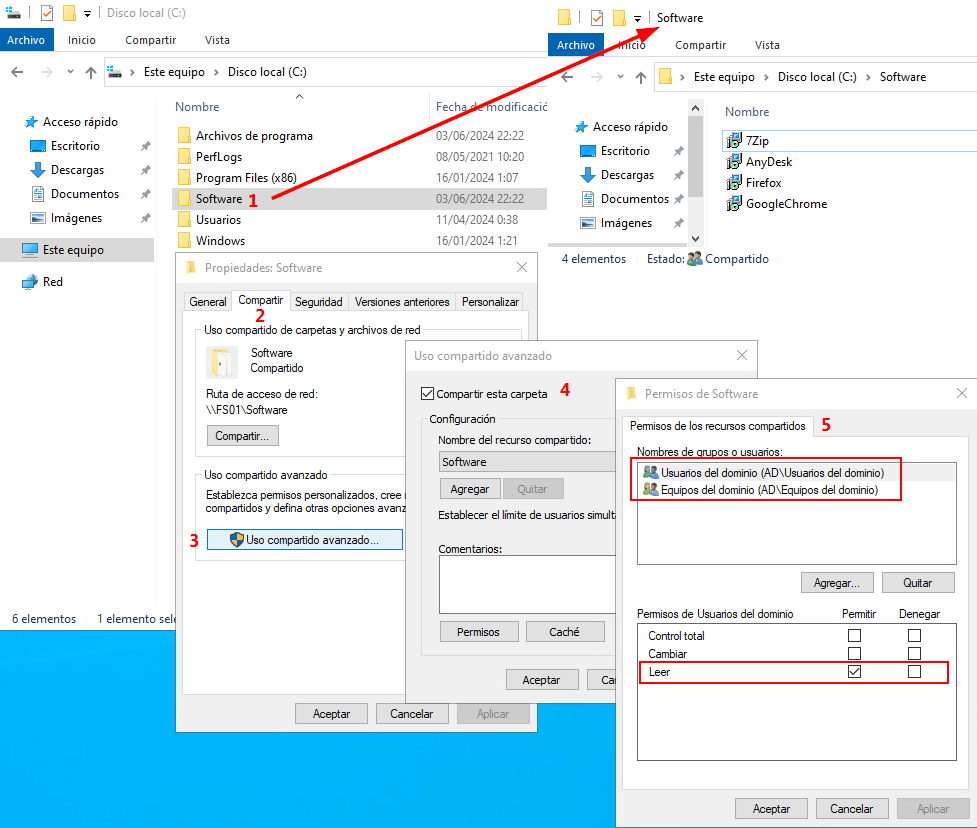Select the GoogleChrome installer icon

pyautogui.click(x=734, y=204)
